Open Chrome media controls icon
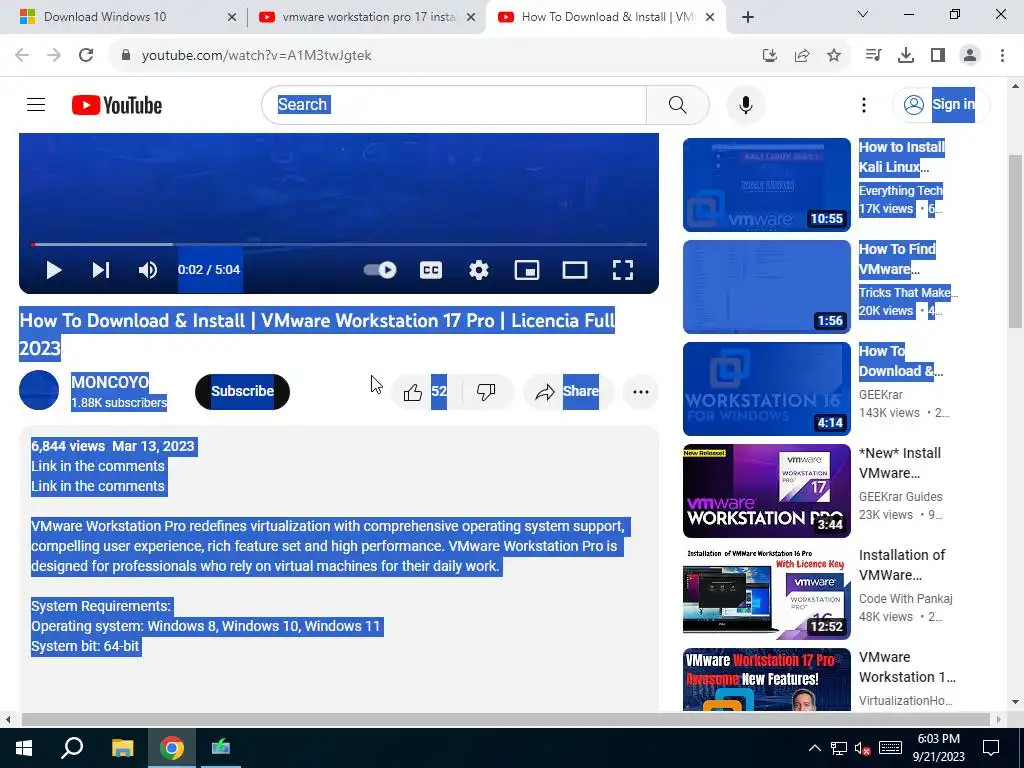The width and height of the screenshot is (1024, 768). [873, 56]
